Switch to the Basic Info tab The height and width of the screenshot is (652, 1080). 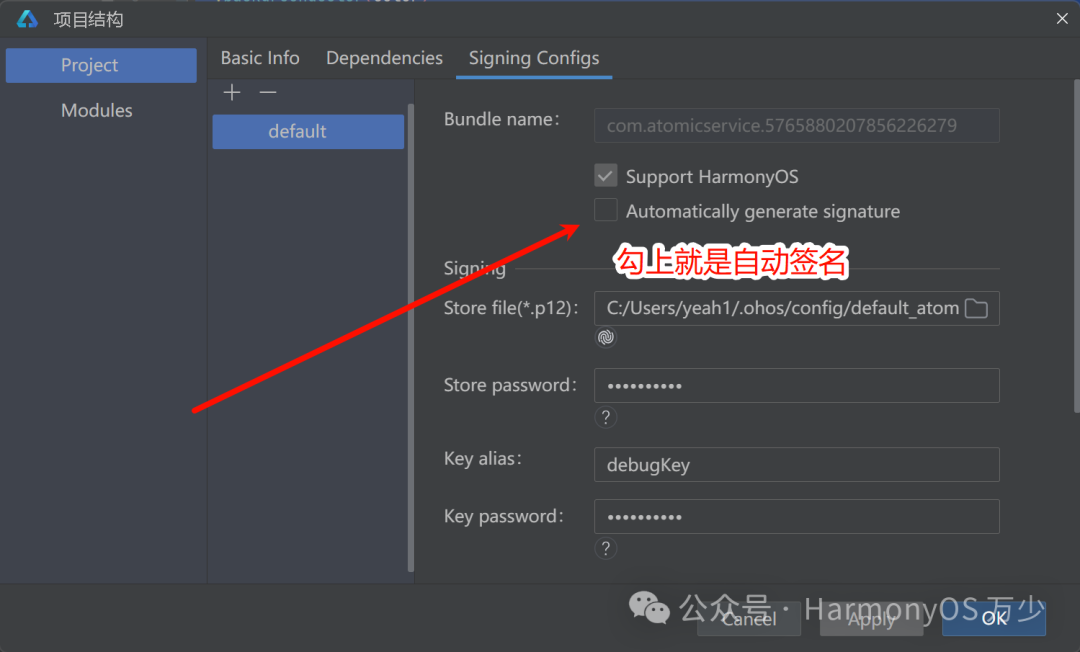[x=260, y=58]
